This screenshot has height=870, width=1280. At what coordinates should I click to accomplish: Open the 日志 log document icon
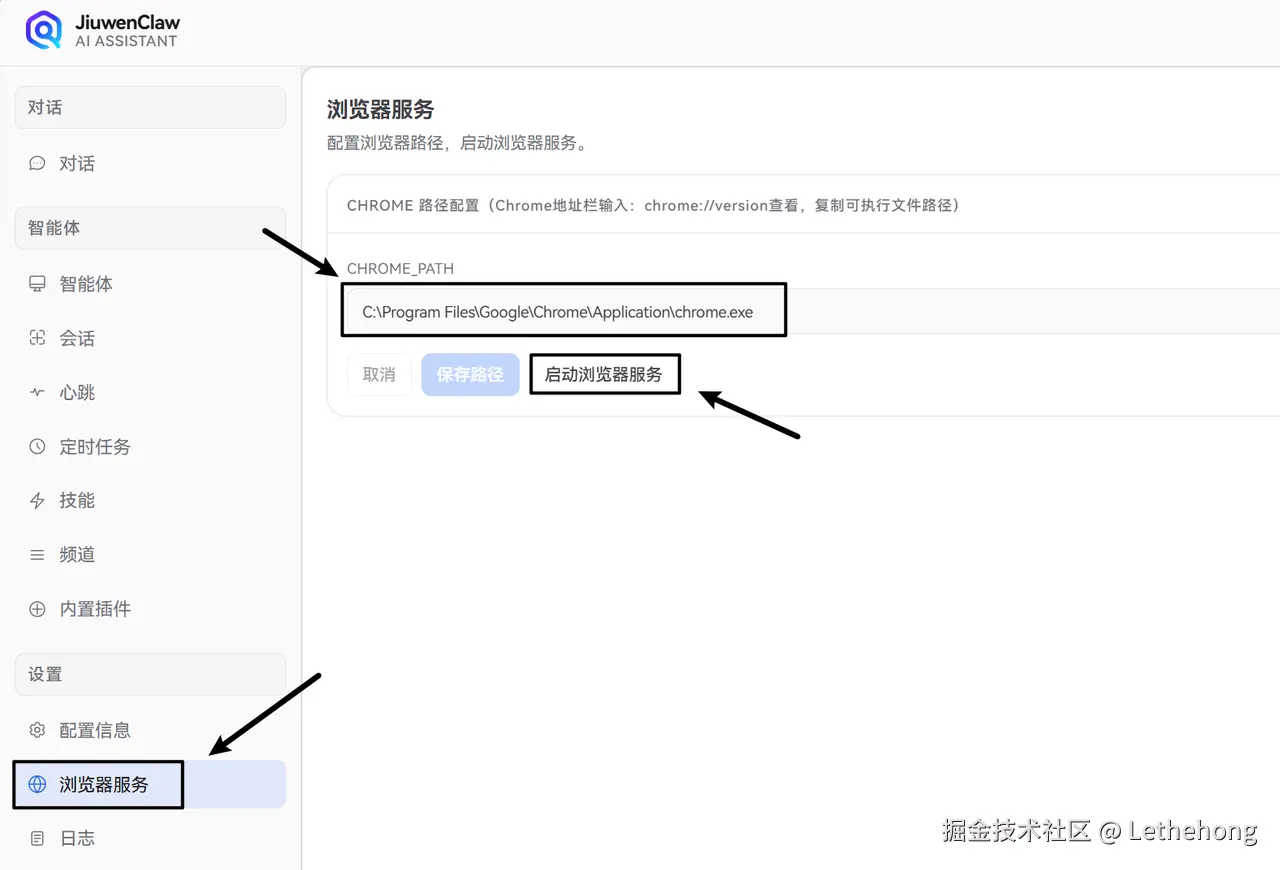tap(37, 838)
